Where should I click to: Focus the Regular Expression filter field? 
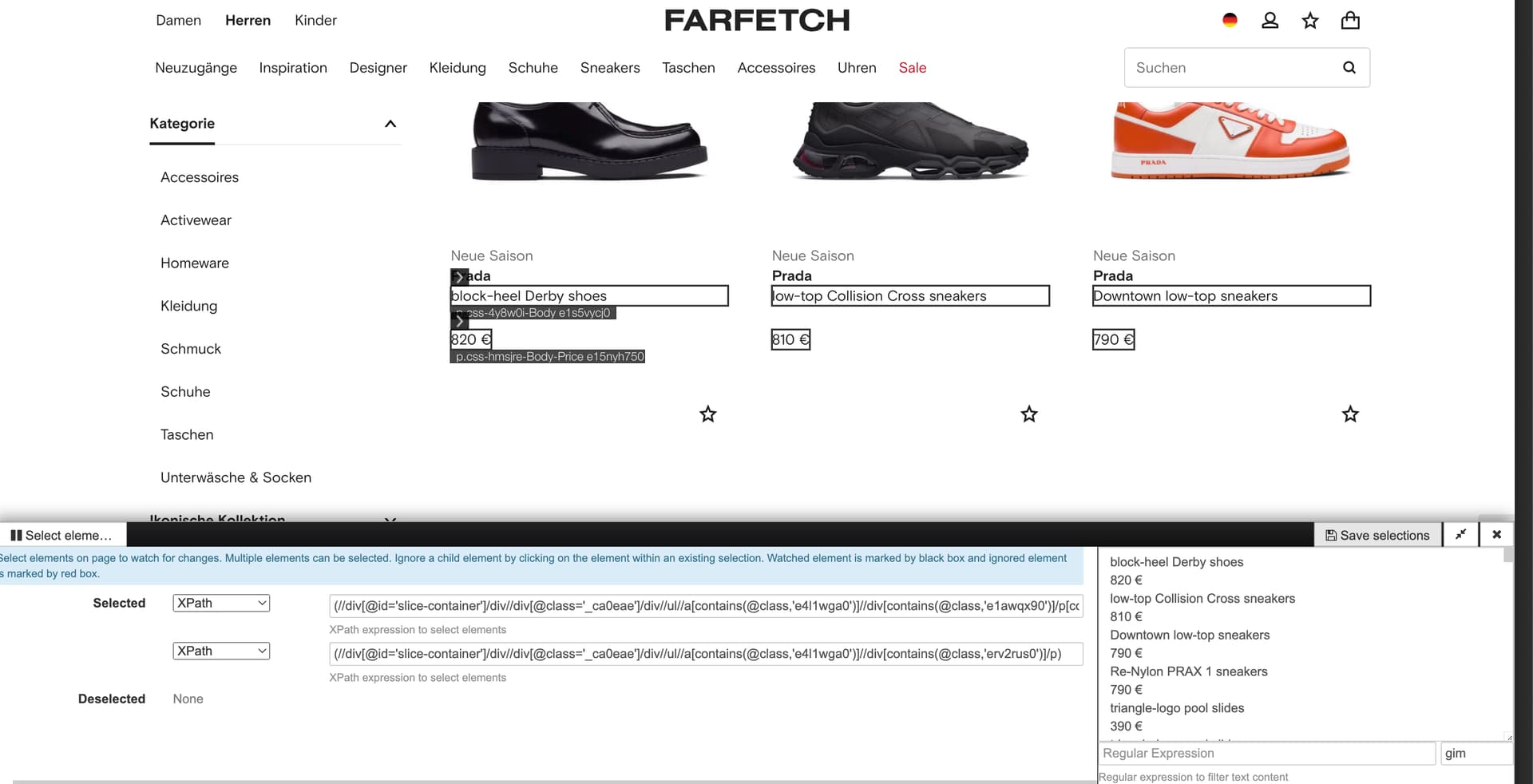click(x=1267, y=754)
